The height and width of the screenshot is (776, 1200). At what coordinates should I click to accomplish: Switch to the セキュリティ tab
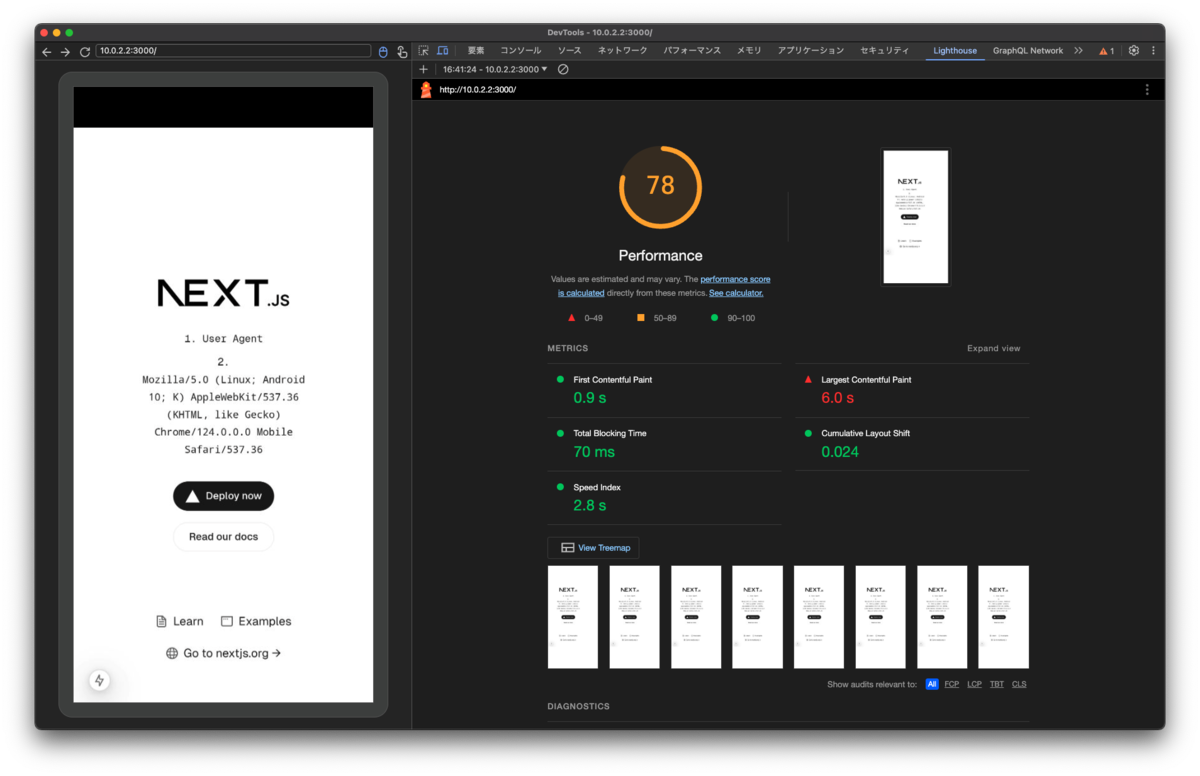click(885, 50)
